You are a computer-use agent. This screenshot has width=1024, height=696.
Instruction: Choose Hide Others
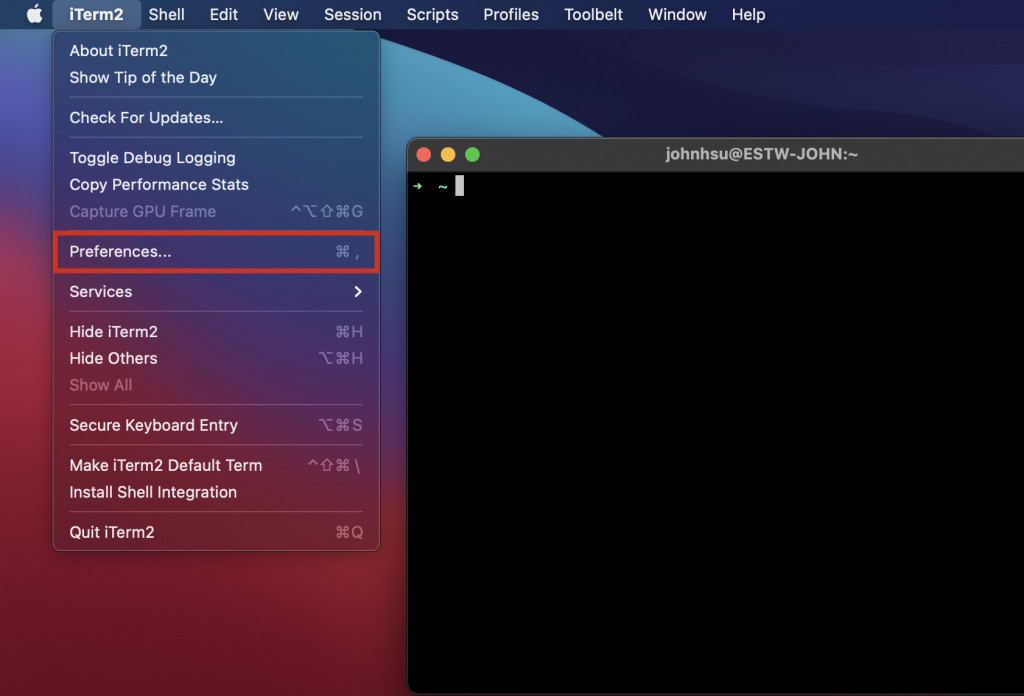pos(216,358)
